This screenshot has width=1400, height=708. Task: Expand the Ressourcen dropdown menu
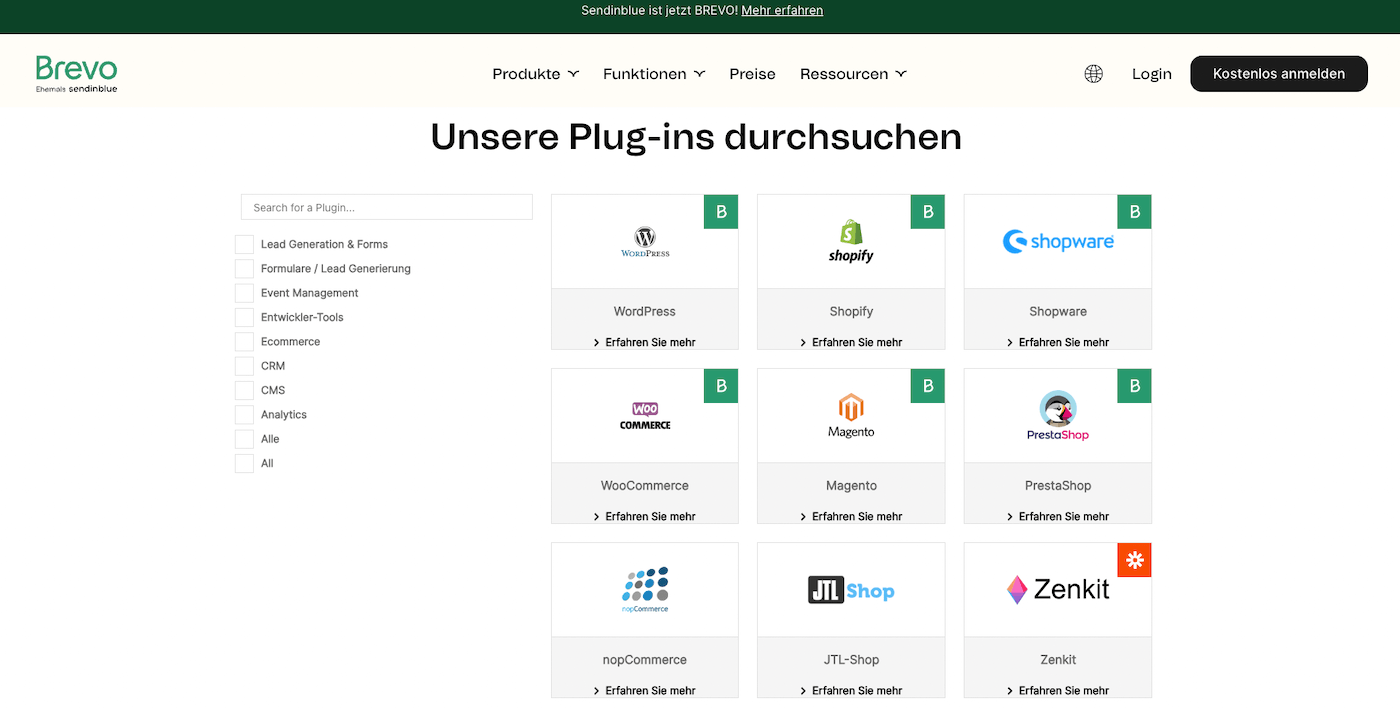853,74
